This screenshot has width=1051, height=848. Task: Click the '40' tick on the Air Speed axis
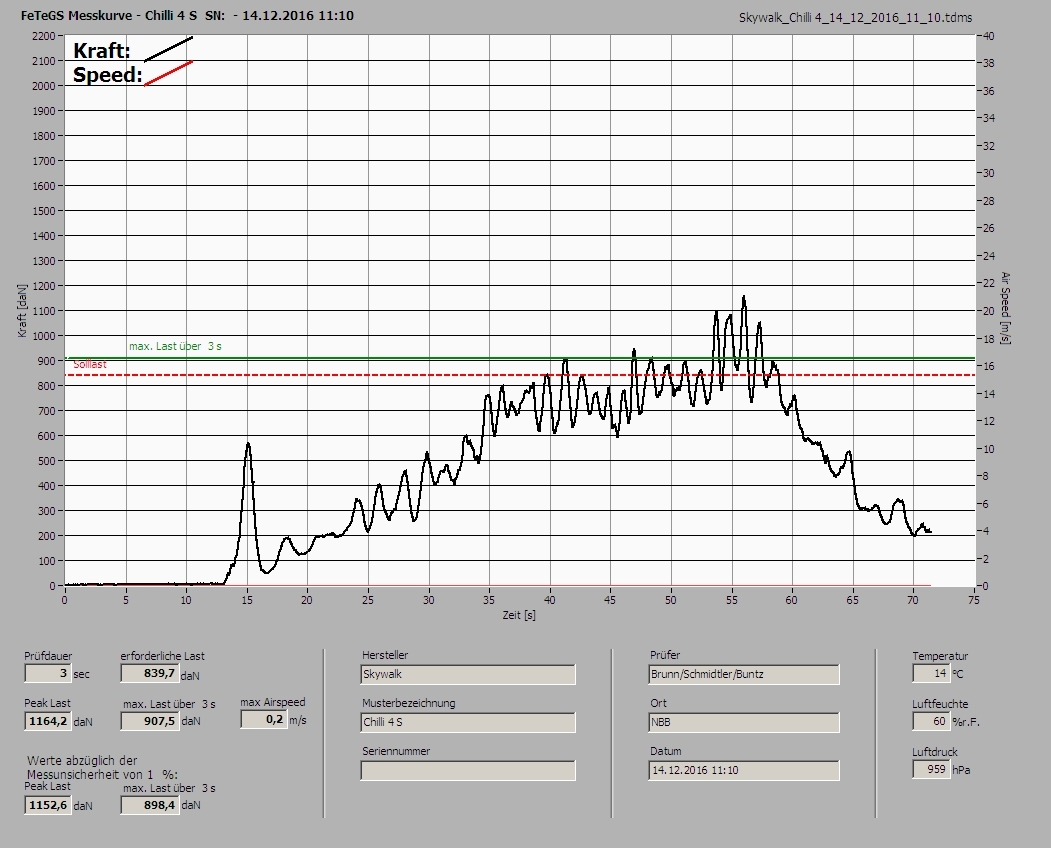tap(989, 36)
